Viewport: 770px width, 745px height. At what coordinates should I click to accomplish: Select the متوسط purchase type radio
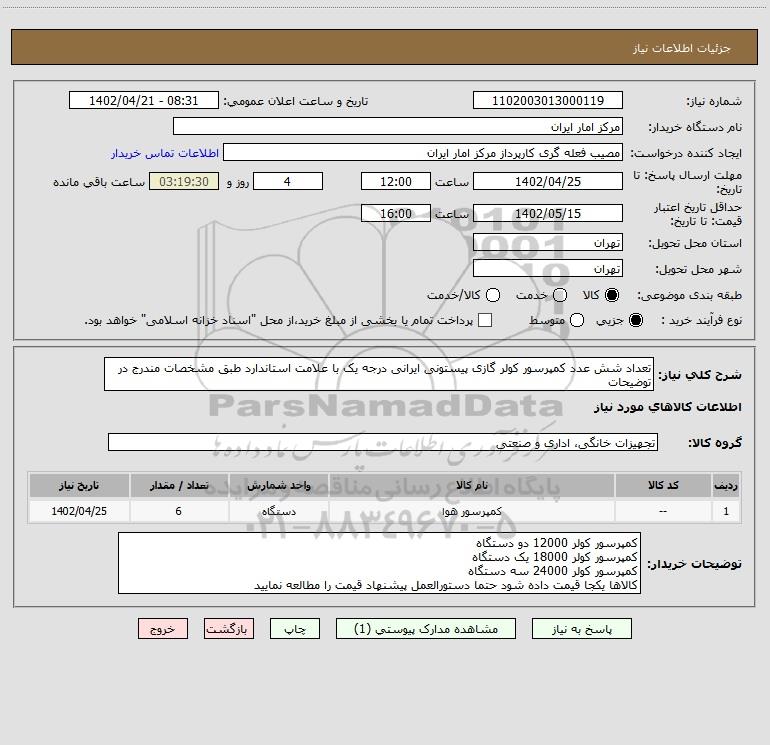(577, 320)
